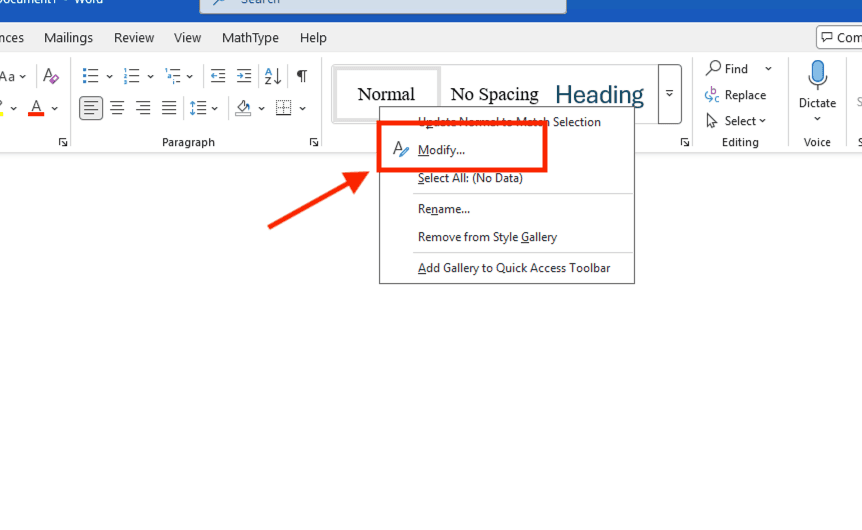Align text to the right
This screenshot has height=530, width=862.
[x=143, y=108]
